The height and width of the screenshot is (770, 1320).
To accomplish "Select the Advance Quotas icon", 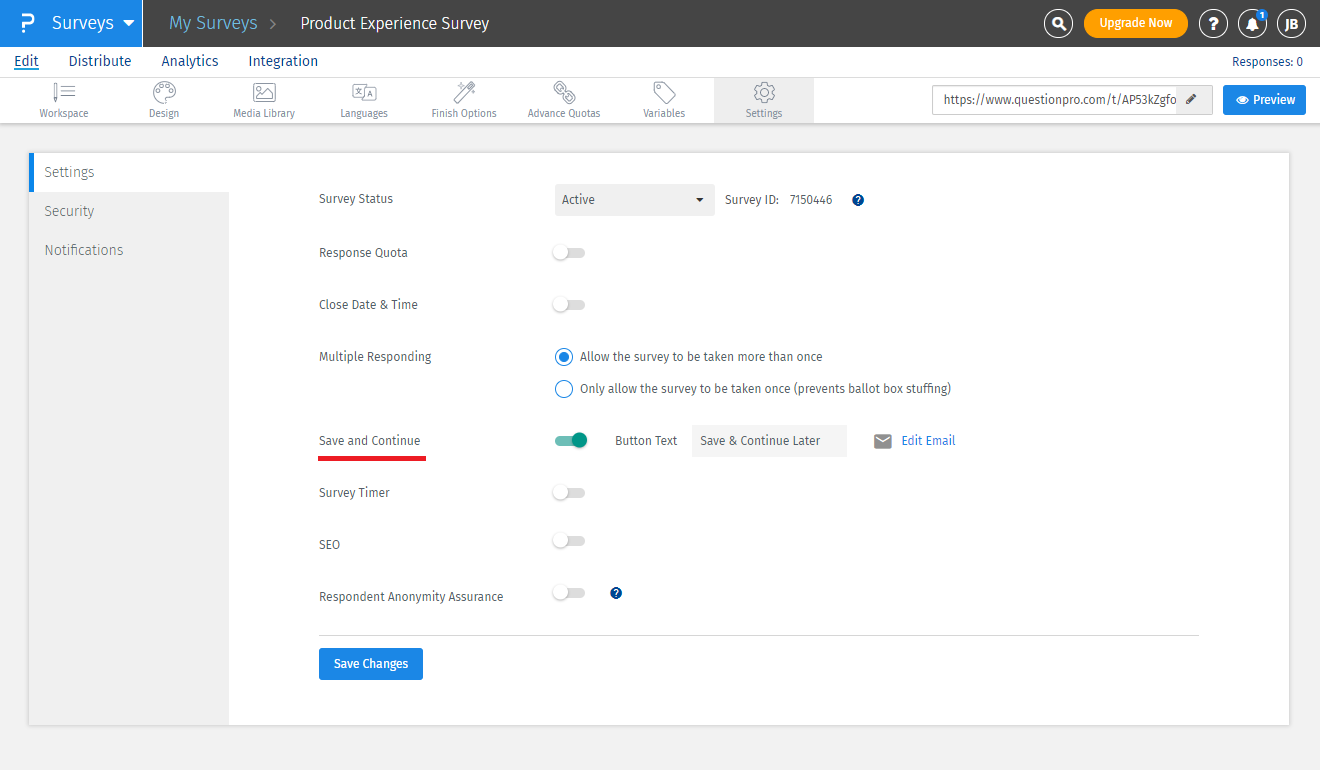I will [x=563, y=92].
